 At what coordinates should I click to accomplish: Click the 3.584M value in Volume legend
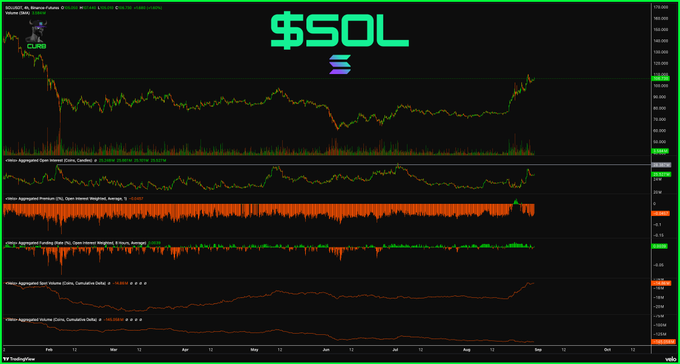[x=39, y=13]
